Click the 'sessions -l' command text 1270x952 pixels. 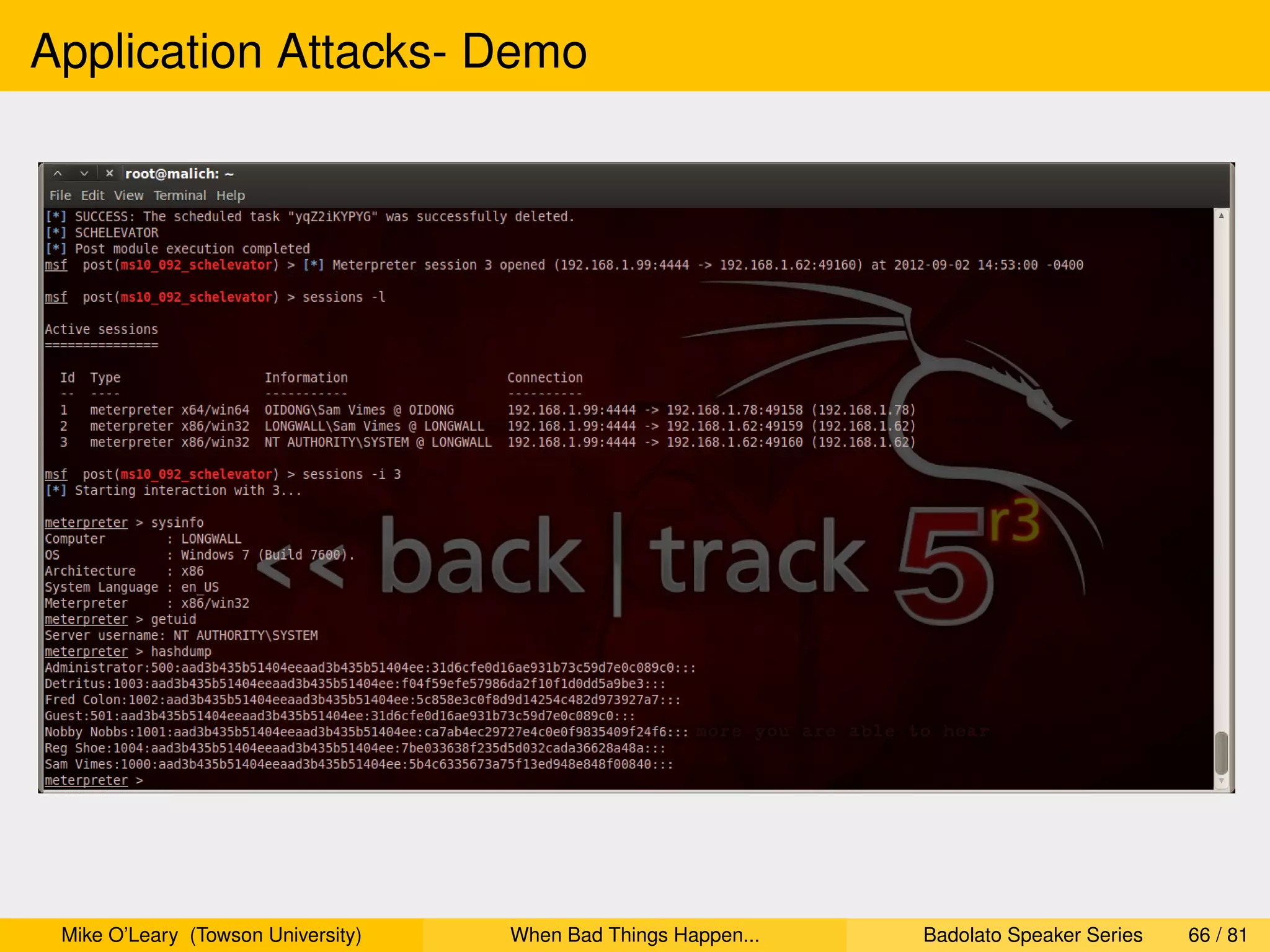click(x=344, y=297)
